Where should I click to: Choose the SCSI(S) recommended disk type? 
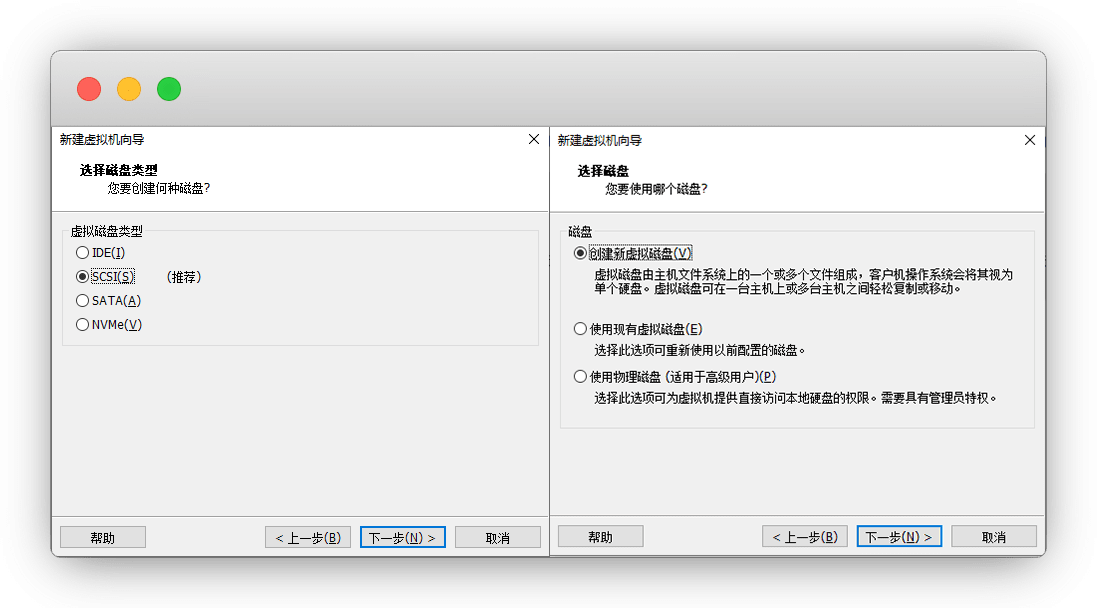(83, 277)
